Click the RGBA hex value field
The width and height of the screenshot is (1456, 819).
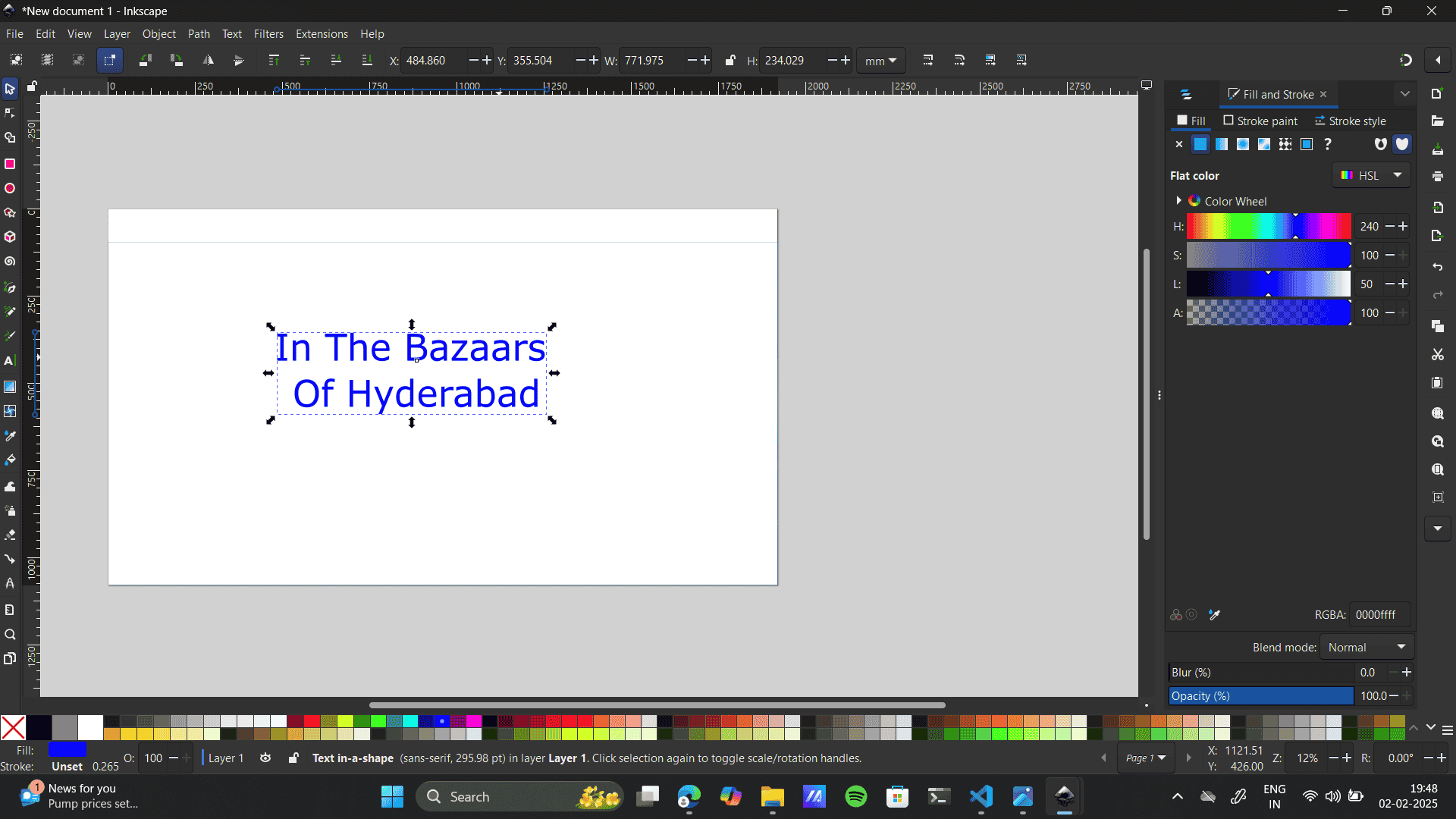tap(1379, 615)
